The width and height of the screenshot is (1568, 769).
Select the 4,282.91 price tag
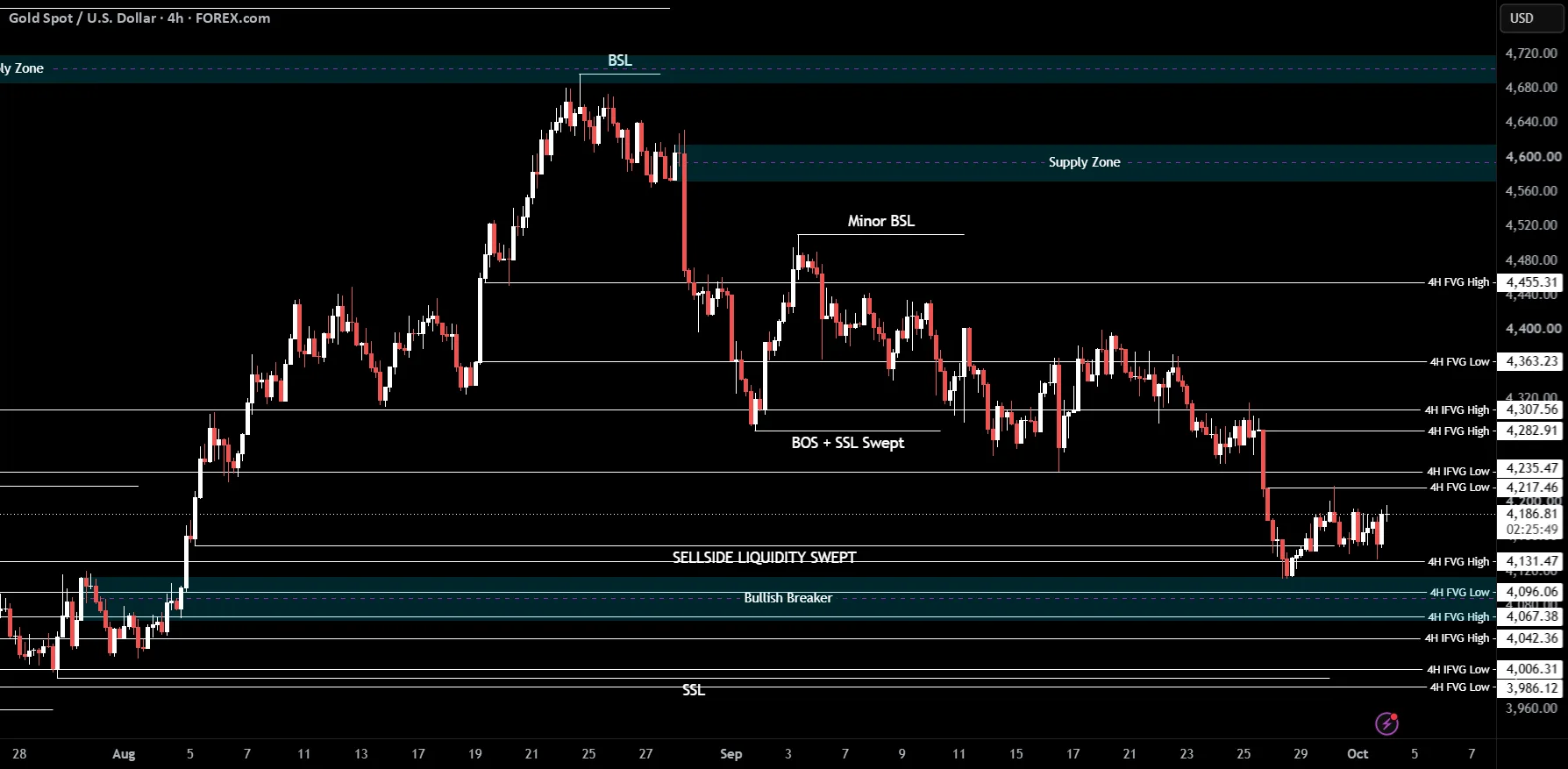[x=1531, y=431]
